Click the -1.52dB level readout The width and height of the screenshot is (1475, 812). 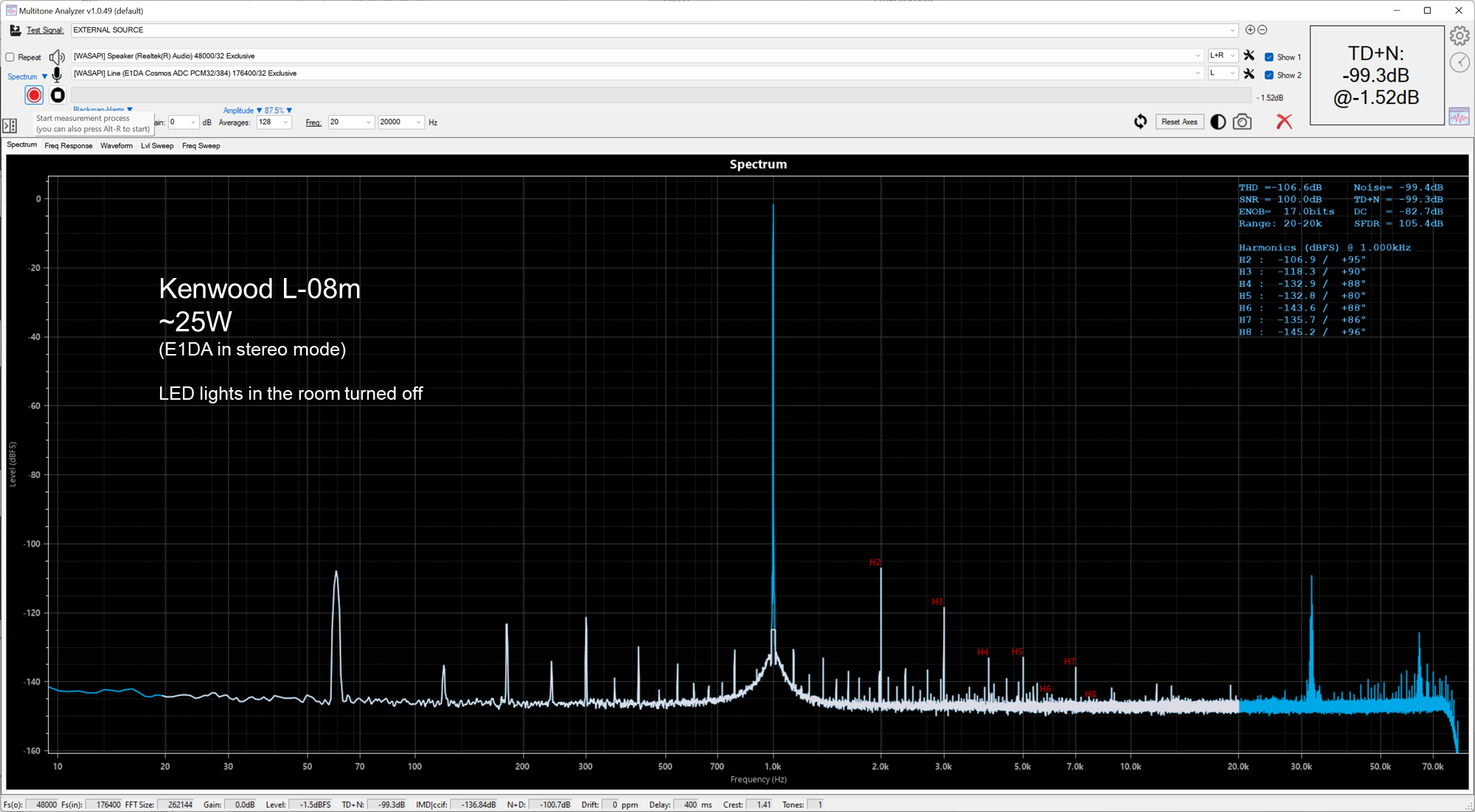1270,97
